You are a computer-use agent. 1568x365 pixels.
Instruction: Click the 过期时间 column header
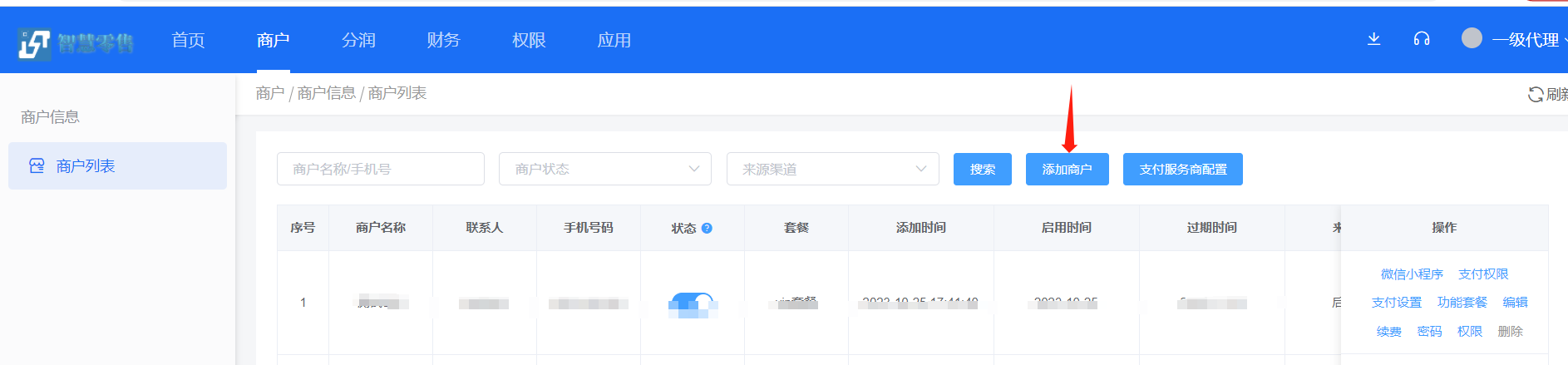click(x=1212, y=228)
